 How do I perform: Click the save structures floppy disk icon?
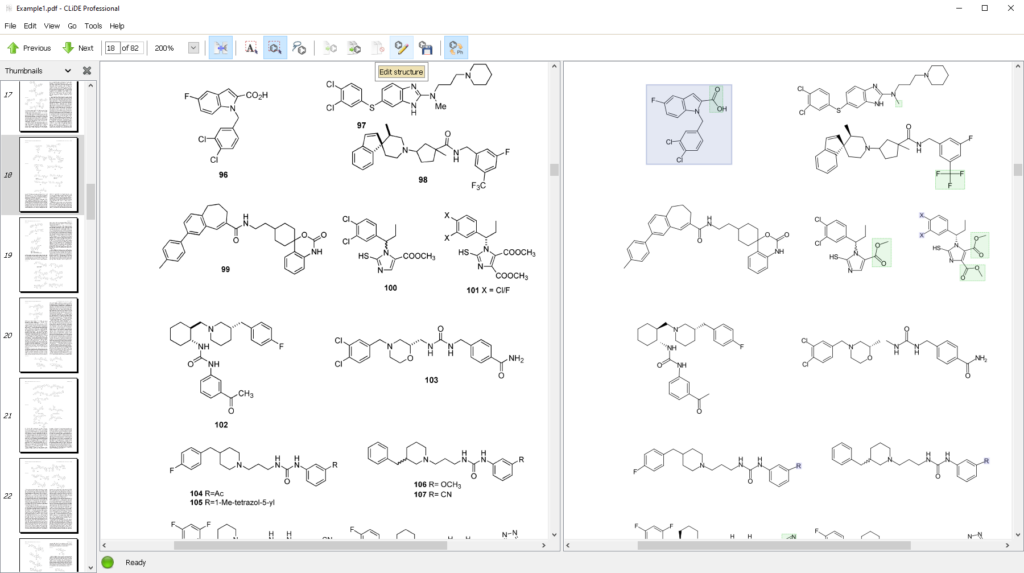click(425, 47)
